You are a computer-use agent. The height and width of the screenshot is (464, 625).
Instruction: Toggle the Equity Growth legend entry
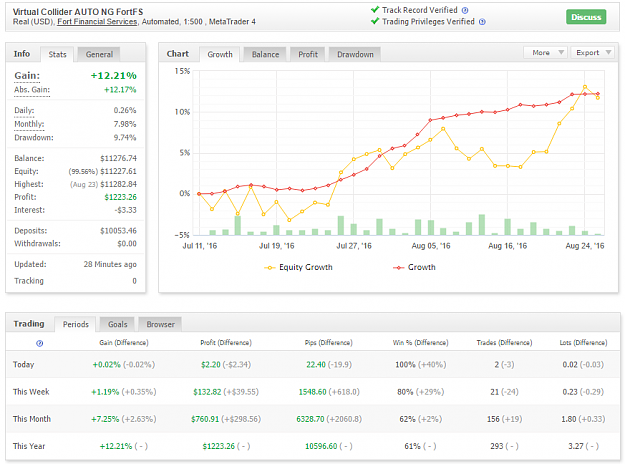coord(298,267)
